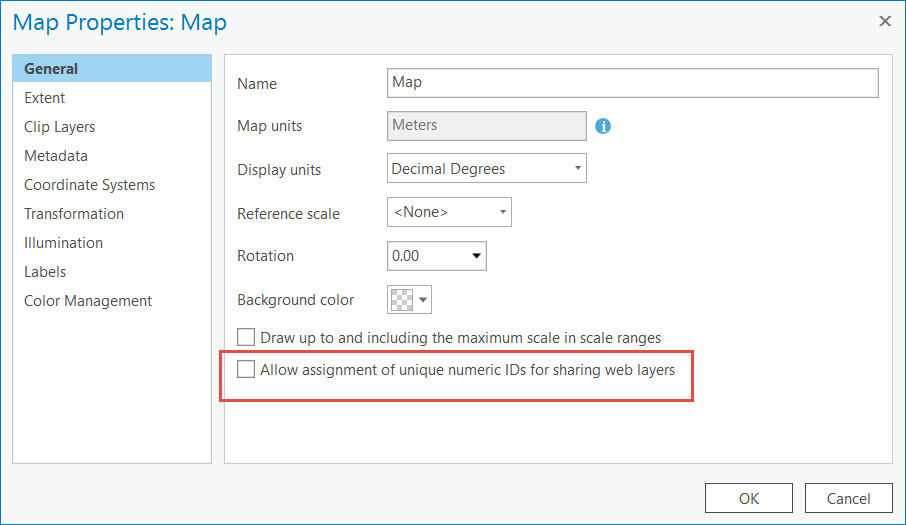Click the Background color swatch

tap(401, 299)
